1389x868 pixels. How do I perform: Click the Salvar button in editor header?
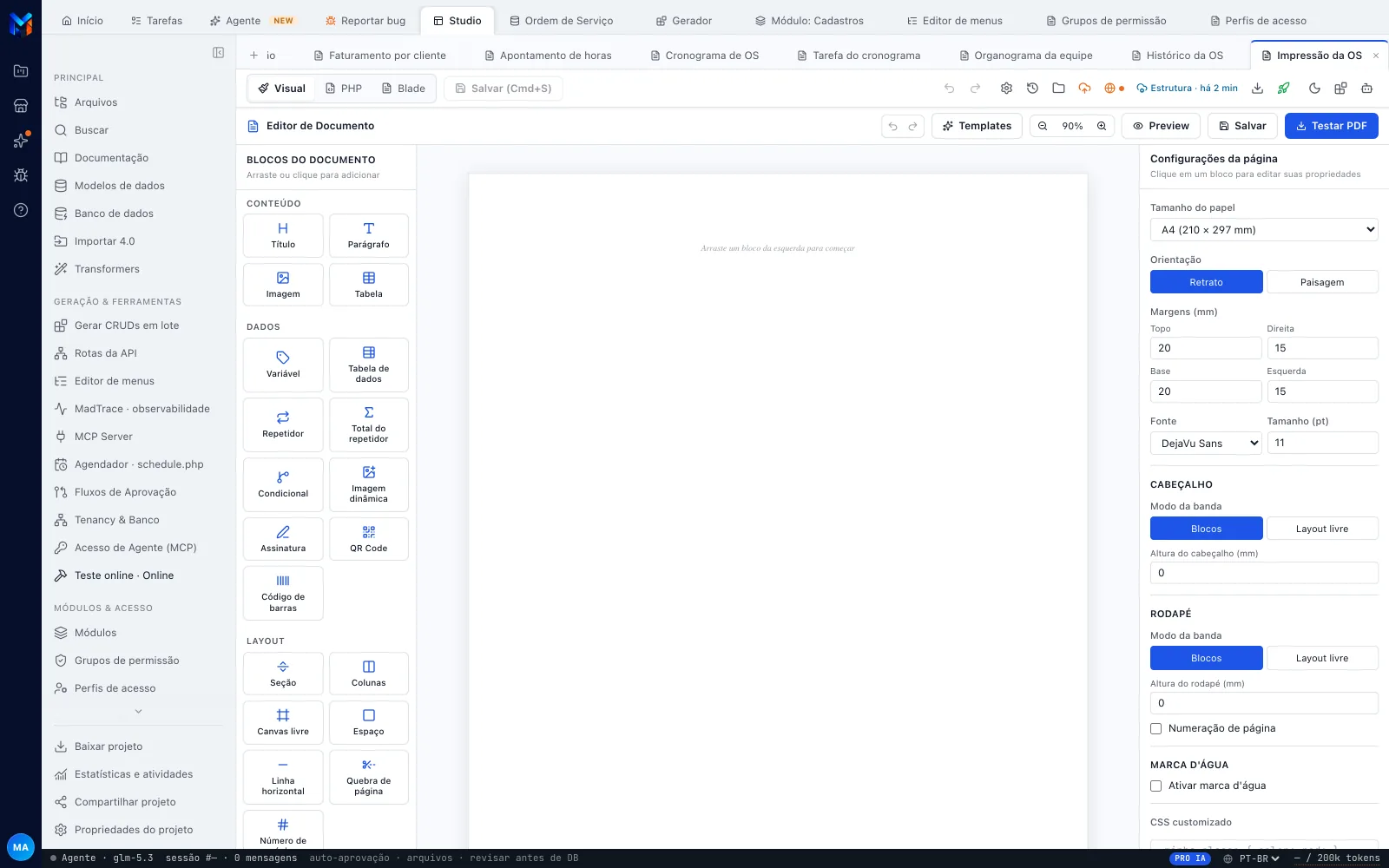[1242, 126]
